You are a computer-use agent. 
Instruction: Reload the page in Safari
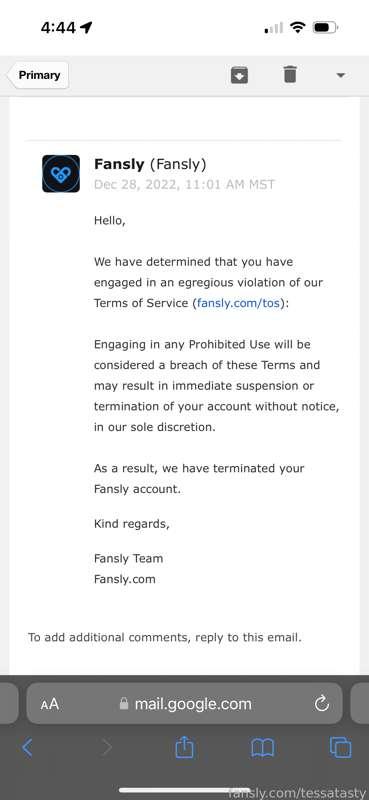click(322, 704)
